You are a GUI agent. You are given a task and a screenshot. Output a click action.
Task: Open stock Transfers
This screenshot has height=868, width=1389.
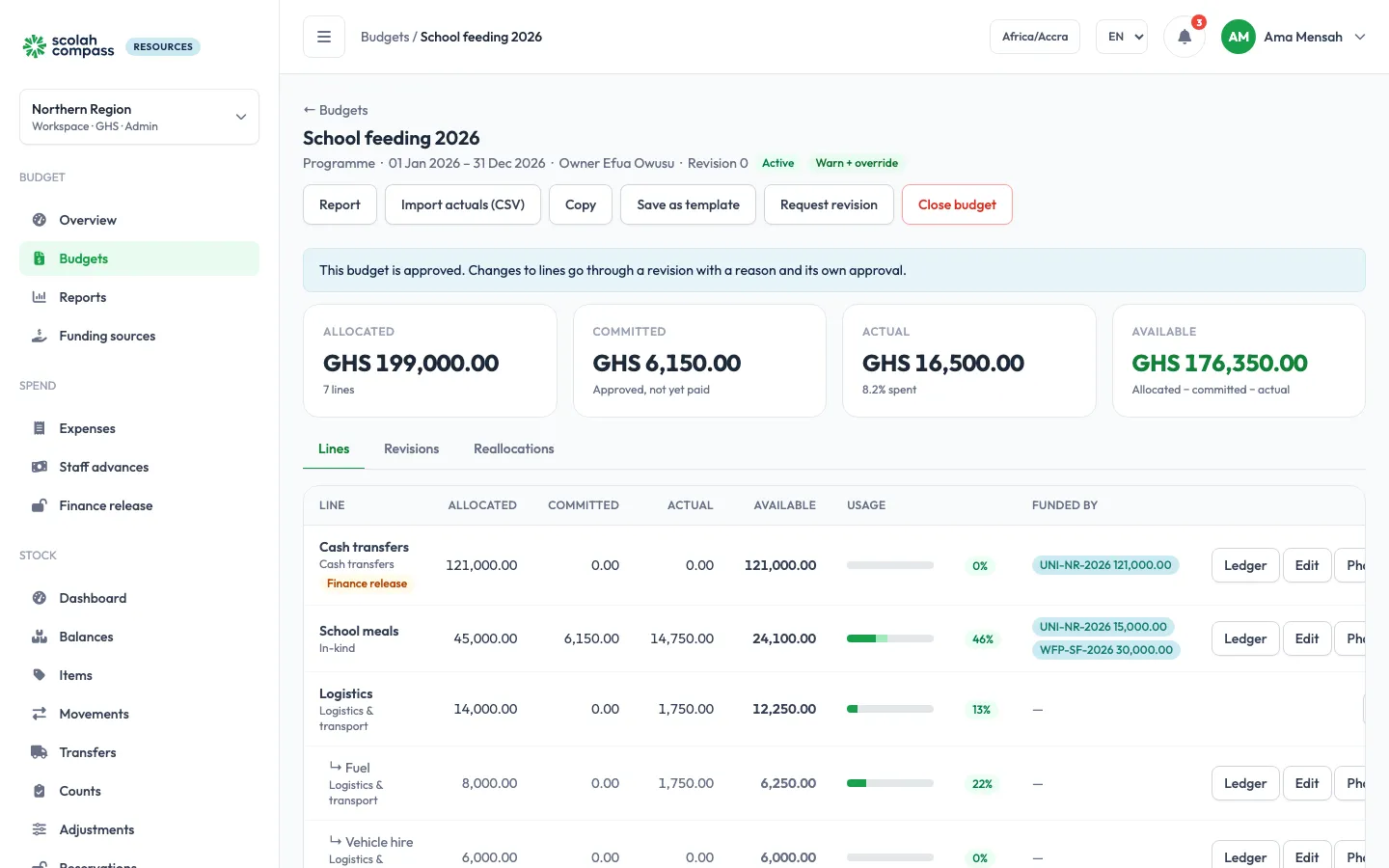(x=139, y=752)
